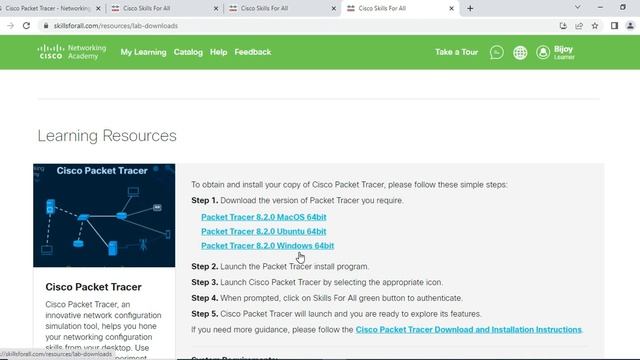Click the browser forward arrow

click(11, 26)
